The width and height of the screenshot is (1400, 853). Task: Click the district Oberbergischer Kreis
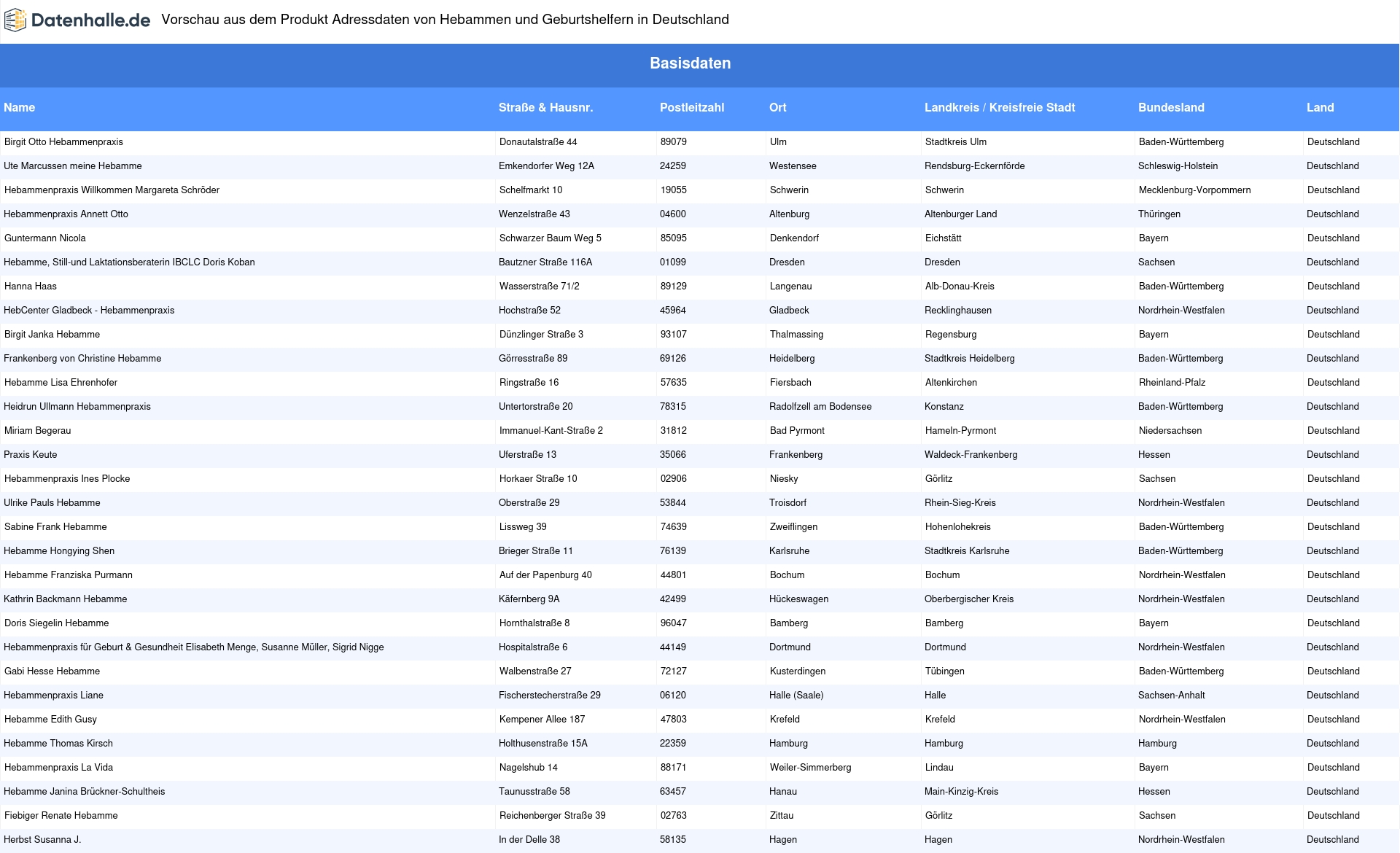[x=969, y=599]
